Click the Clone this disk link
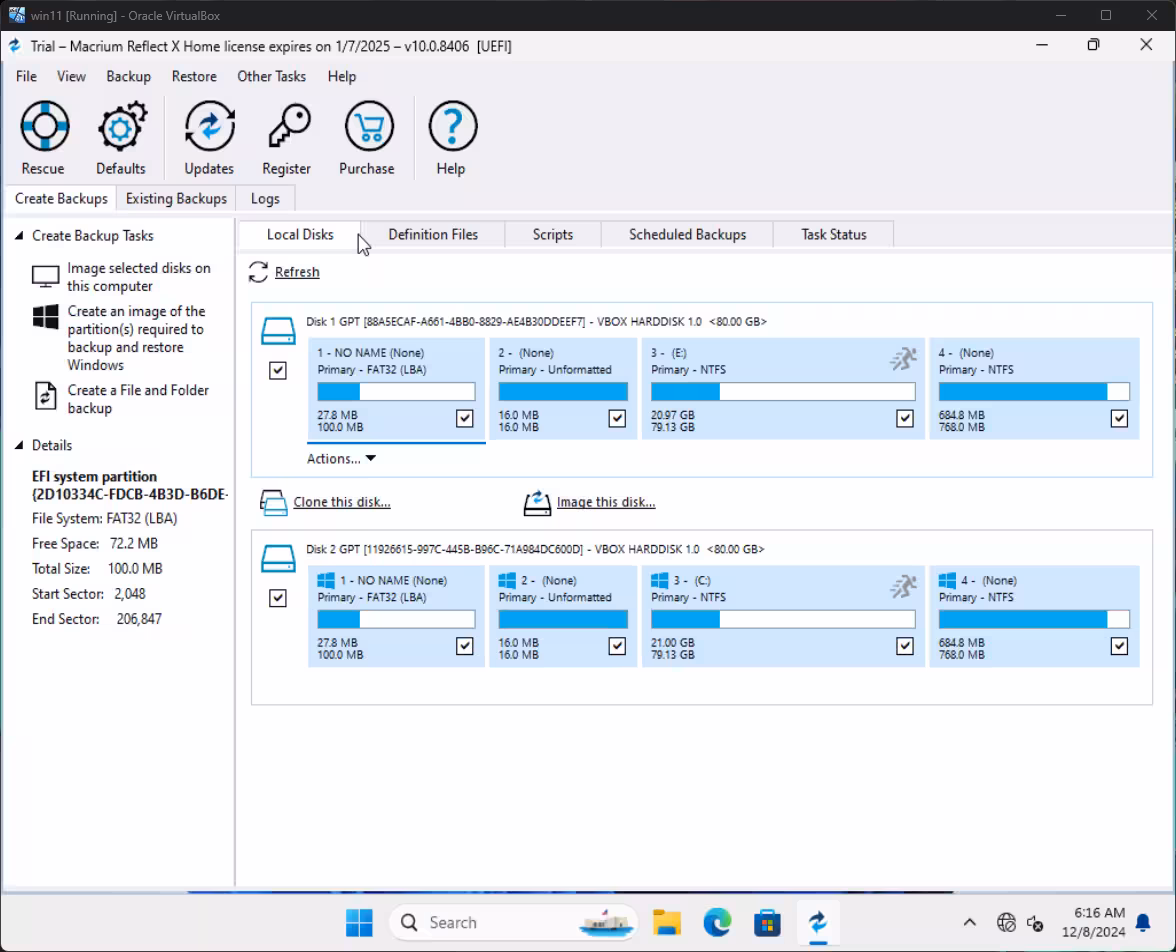The width and height of the screenshot is (1176, 952). [x=342, y=502]
